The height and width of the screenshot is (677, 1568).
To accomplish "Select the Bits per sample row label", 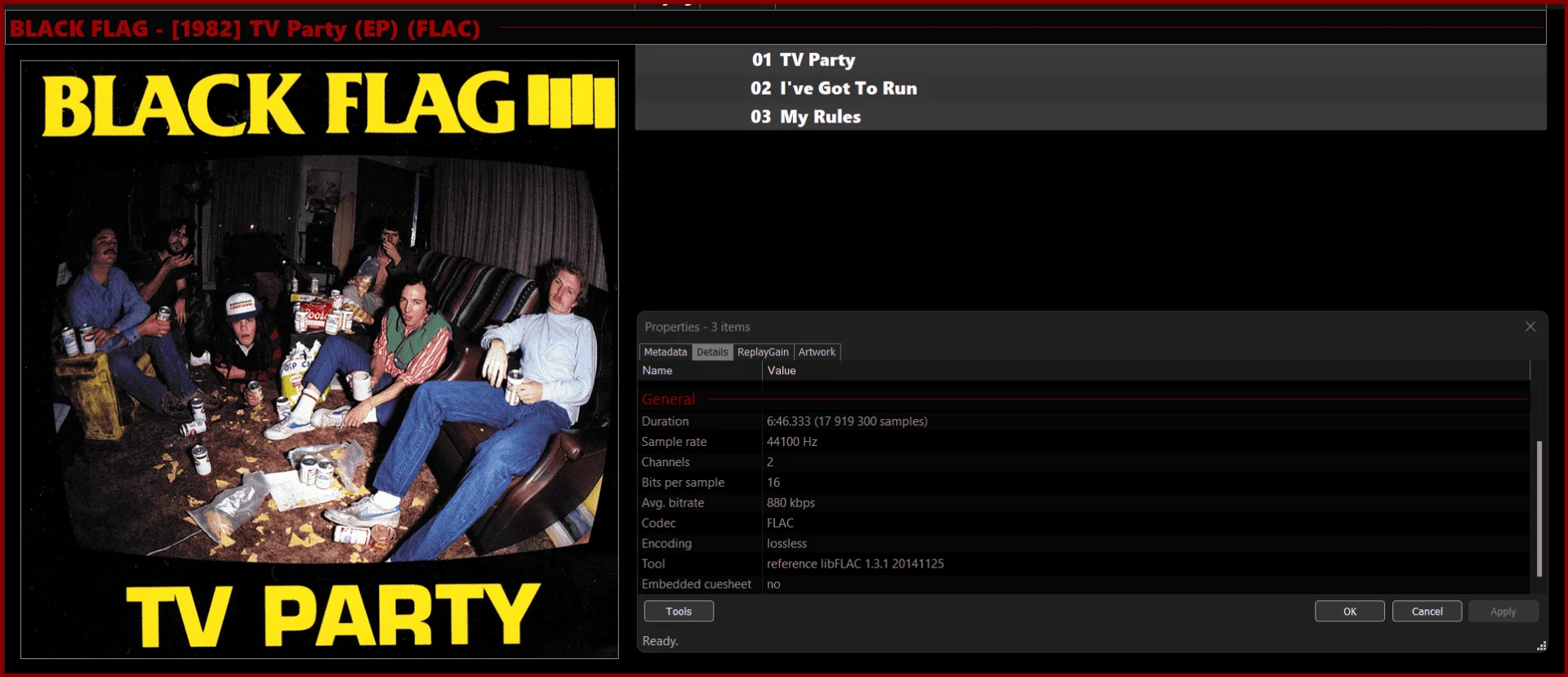I will click(x=683, y=483).
